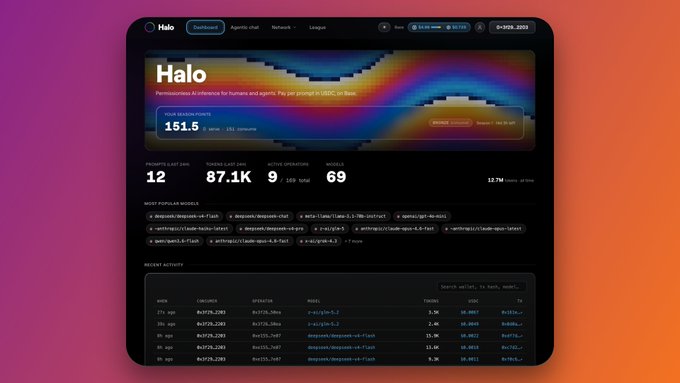Click the $0.0067 USDC amount
Screen dimensions: 680x383
pyautogui.click(x=469, y=312)
